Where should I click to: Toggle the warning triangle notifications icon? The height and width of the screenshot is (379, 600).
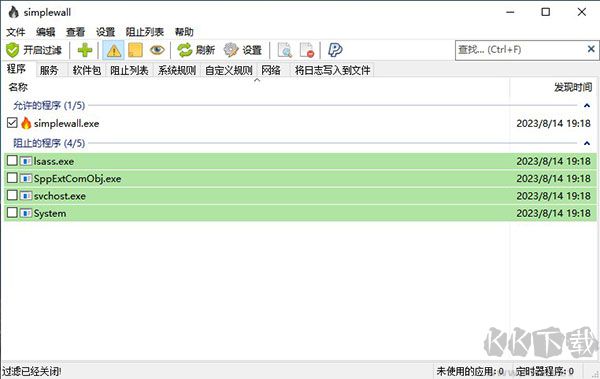[114, 50]
